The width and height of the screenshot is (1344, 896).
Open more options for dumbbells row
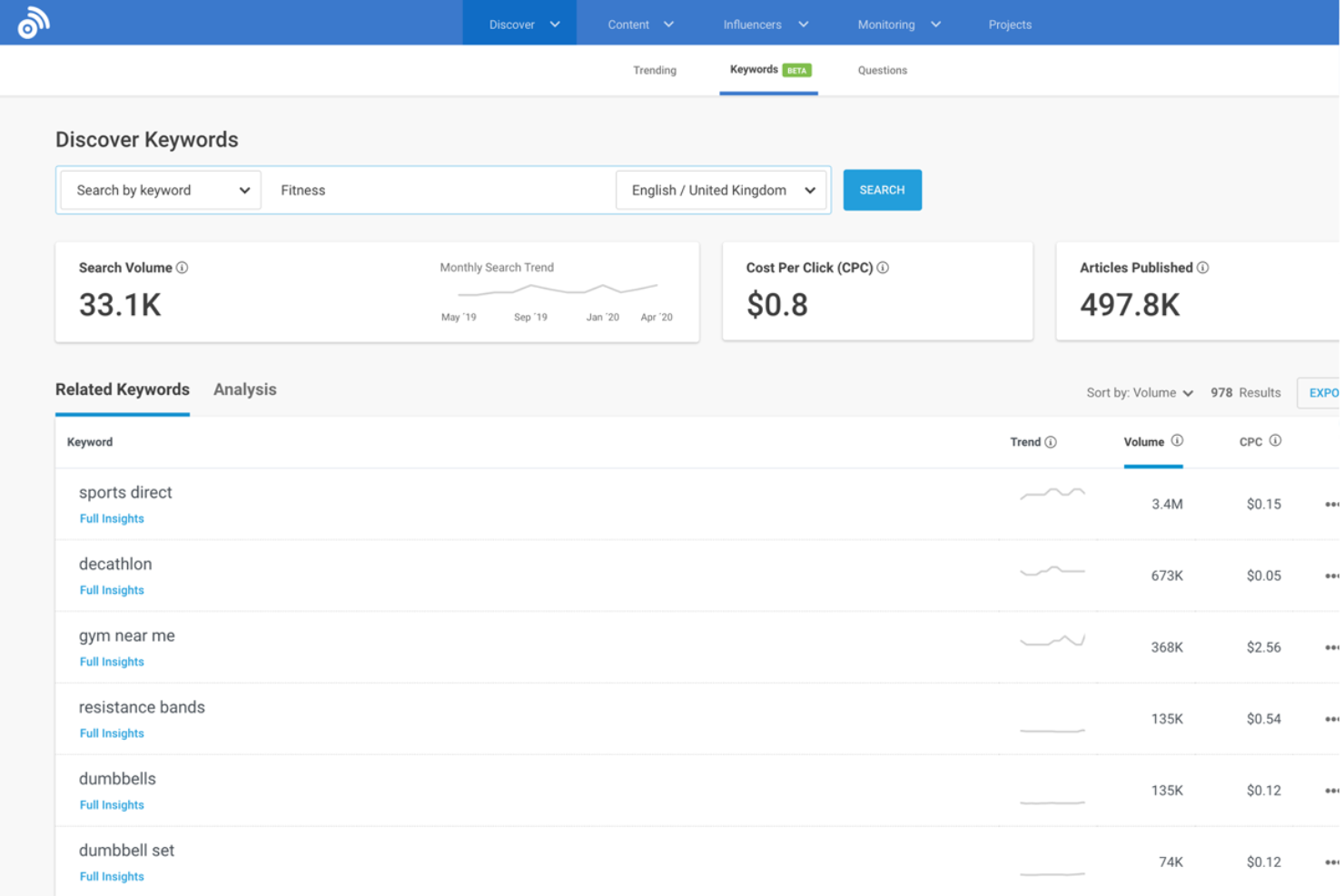pos(1332,791)
